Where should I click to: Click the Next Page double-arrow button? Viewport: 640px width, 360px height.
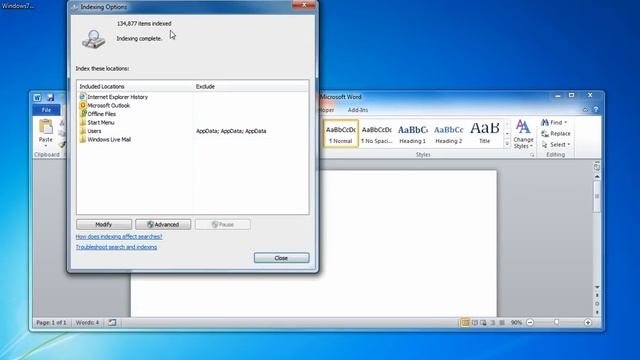click(x=597, y=312)
